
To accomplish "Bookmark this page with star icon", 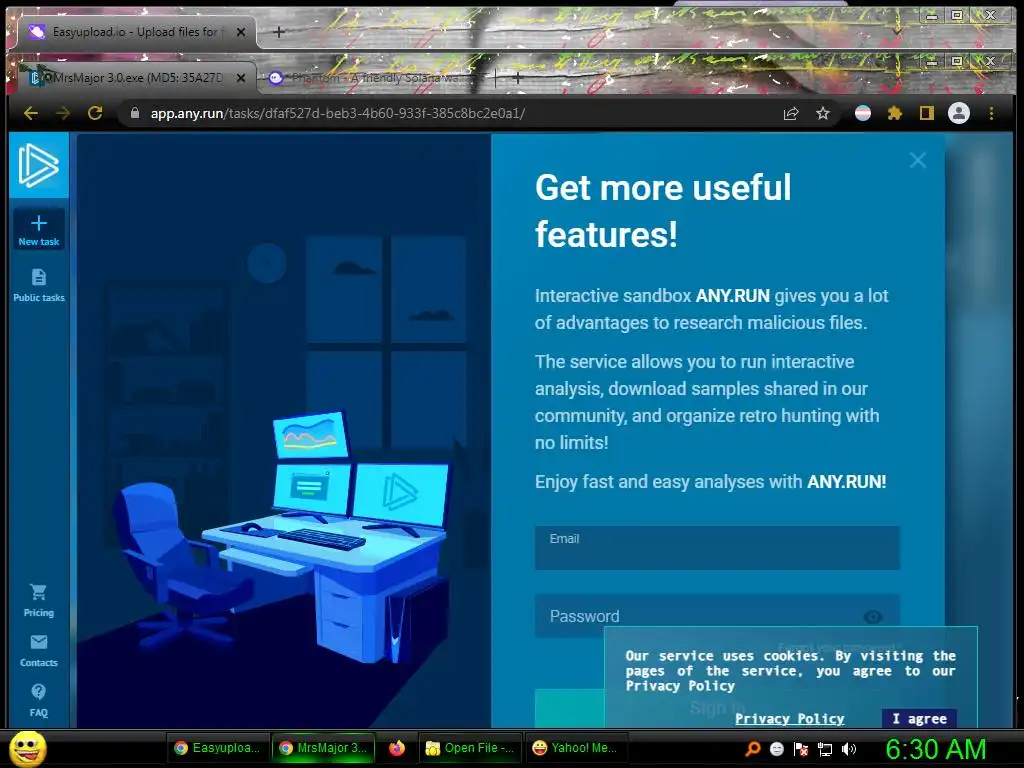I will [x=823, y=114].
